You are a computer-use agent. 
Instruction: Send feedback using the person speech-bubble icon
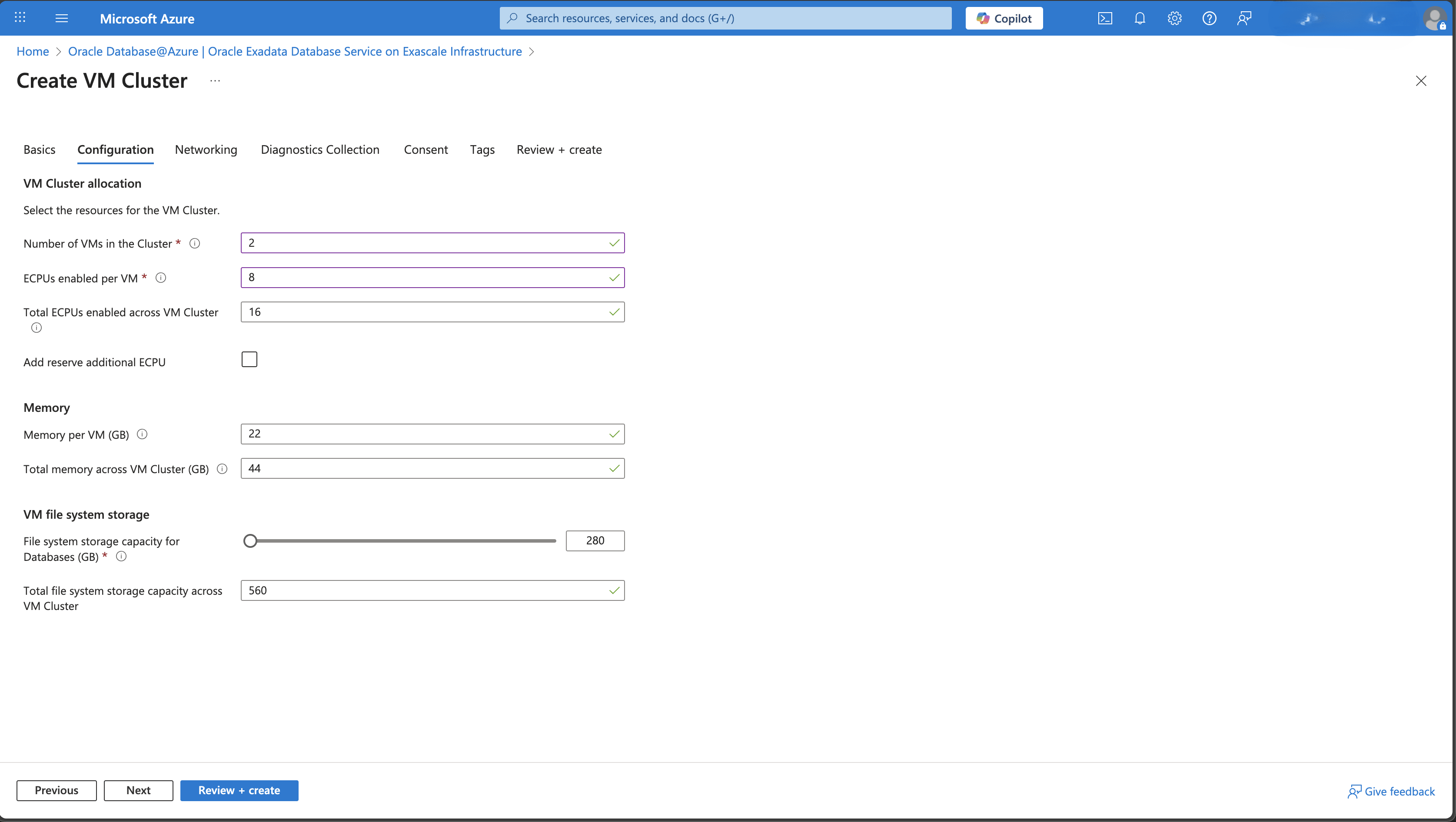(1244, 18)
